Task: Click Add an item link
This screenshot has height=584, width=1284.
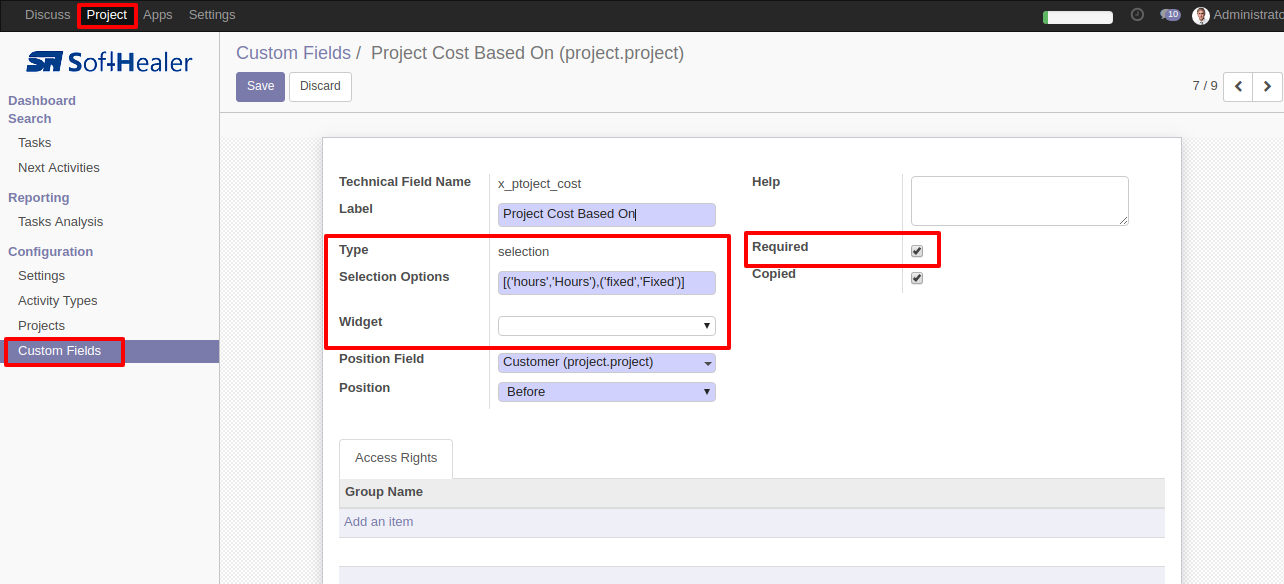Action: click(378, 522)
